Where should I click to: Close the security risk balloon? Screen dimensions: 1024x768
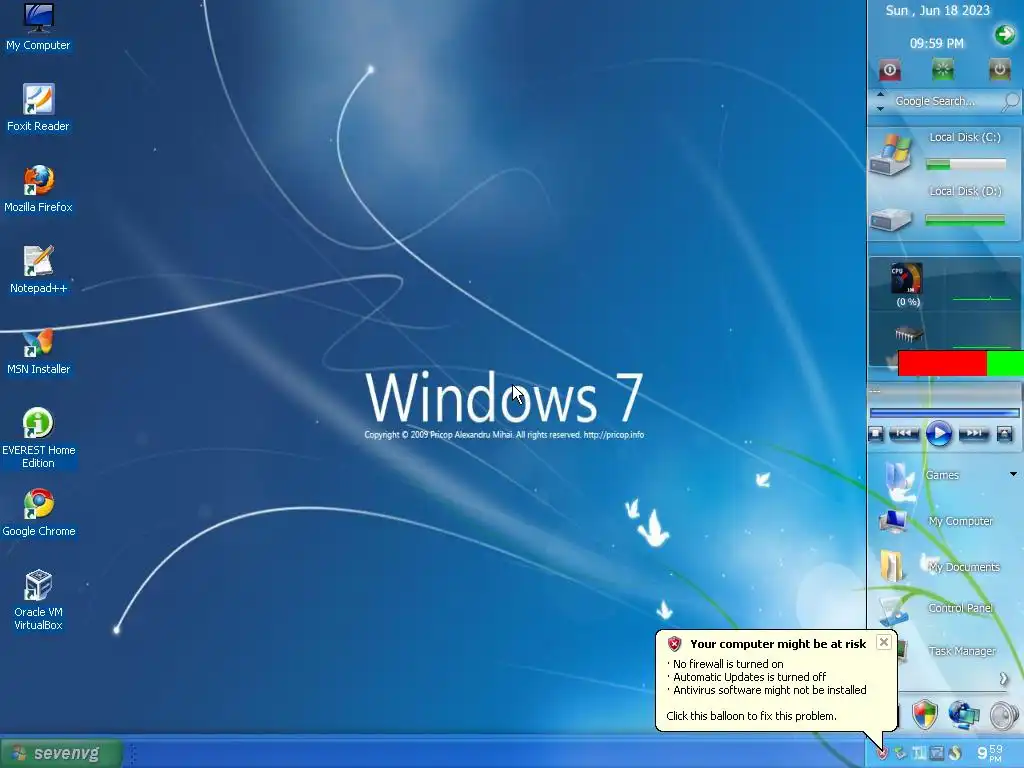pos(884,642)
